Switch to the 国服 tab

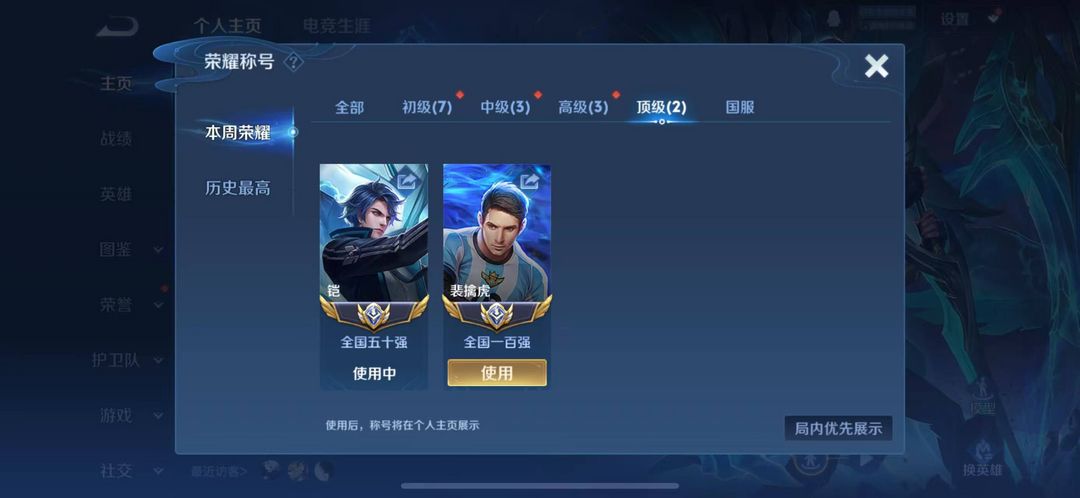tap(740, 107)
